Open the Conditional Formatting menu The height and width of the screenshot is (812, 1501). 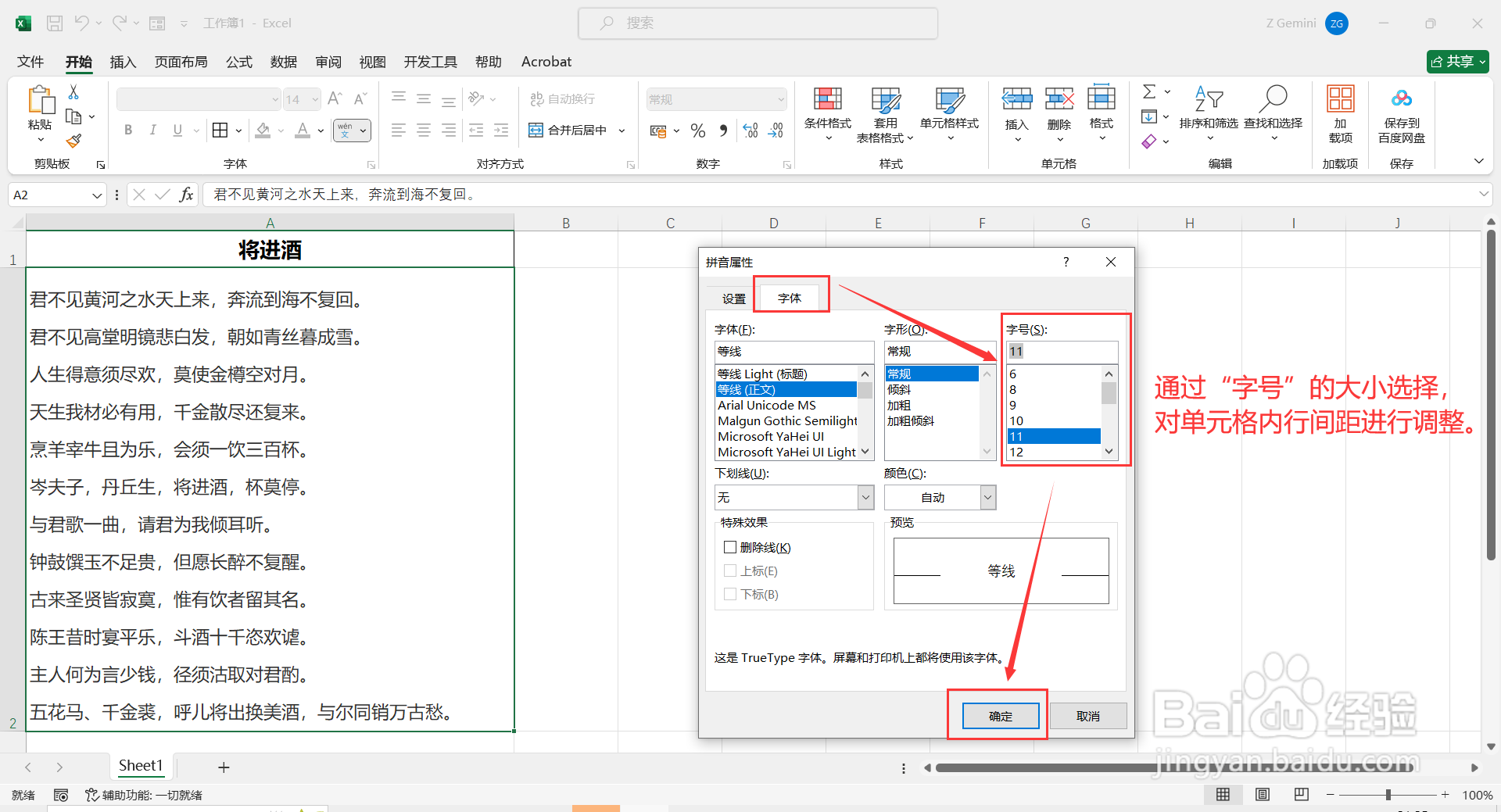(x=827, y=113)
